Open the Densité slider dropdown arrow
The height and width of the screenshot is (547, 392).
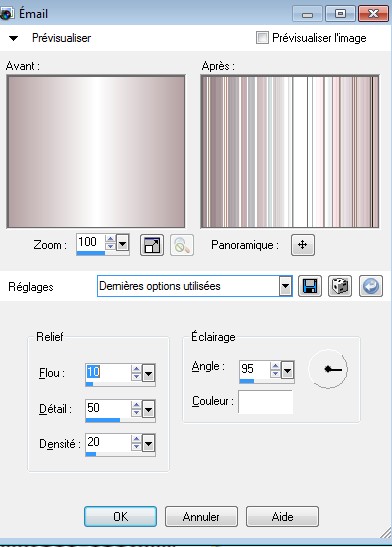pos(148,444)
